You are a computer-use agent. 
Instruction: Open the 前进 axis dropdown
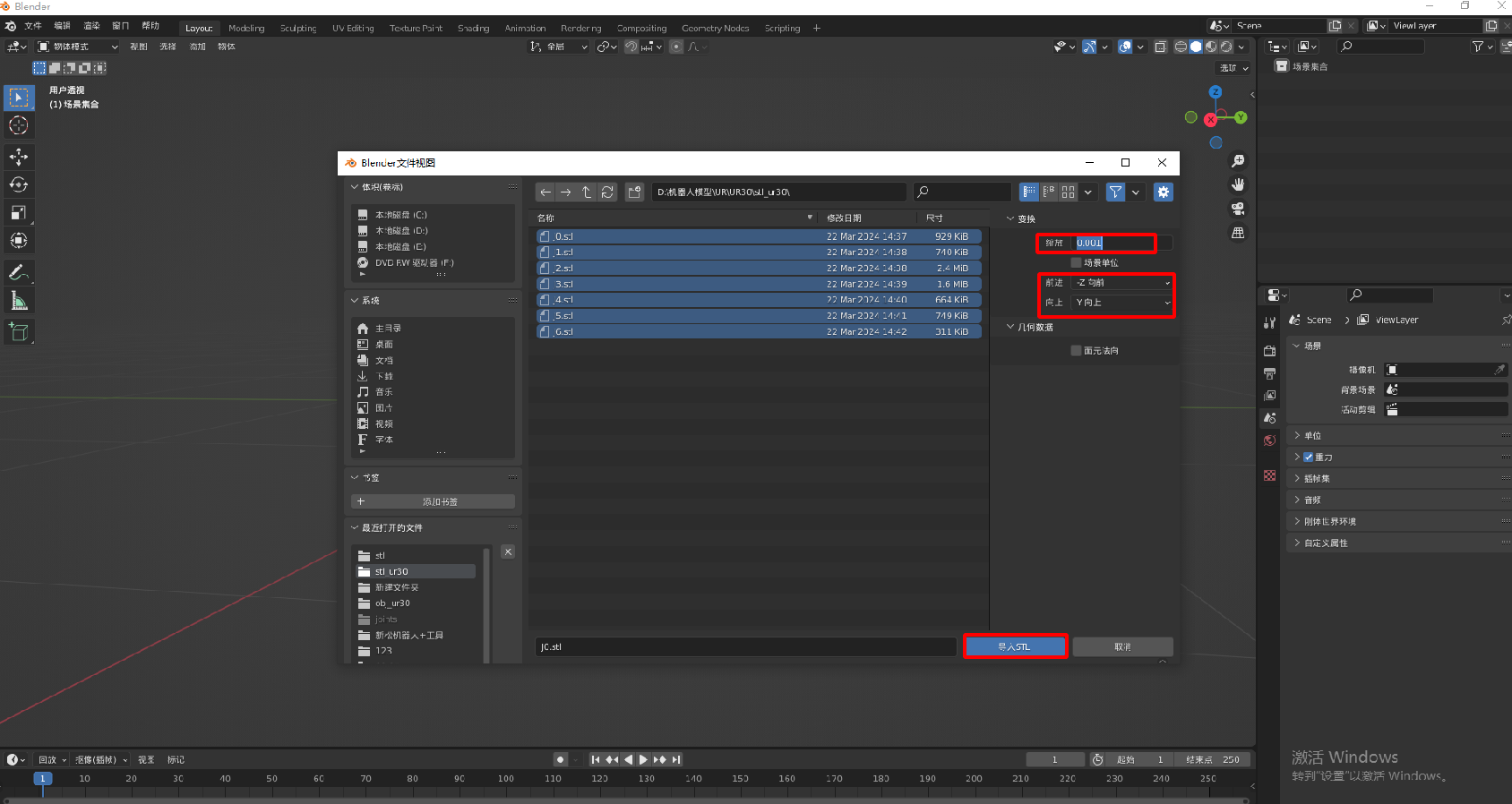point(1122,282)
